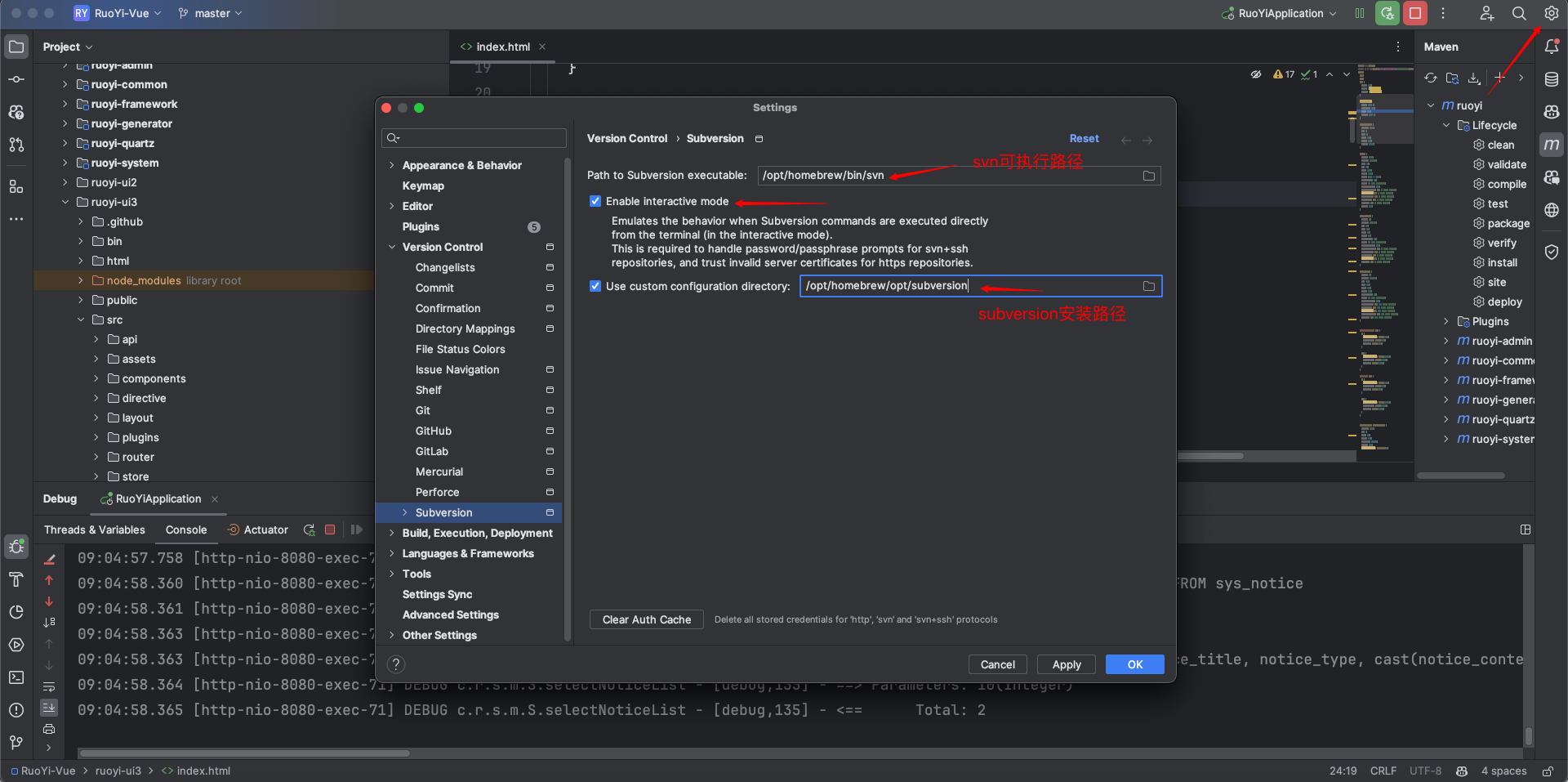Select Git in Version Control settings

click(x=423, y=410)
